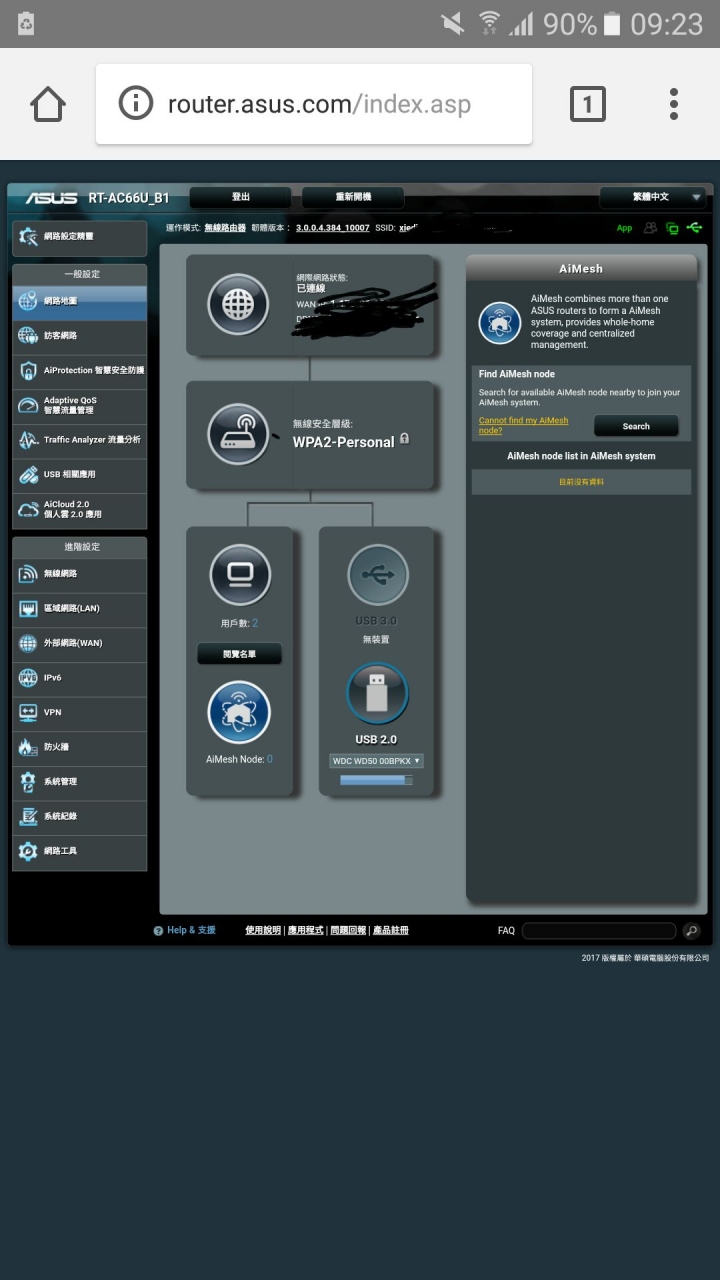Click the 登出 logout button
Screen dimensions: 720x1280
click(x=241, y=197)
